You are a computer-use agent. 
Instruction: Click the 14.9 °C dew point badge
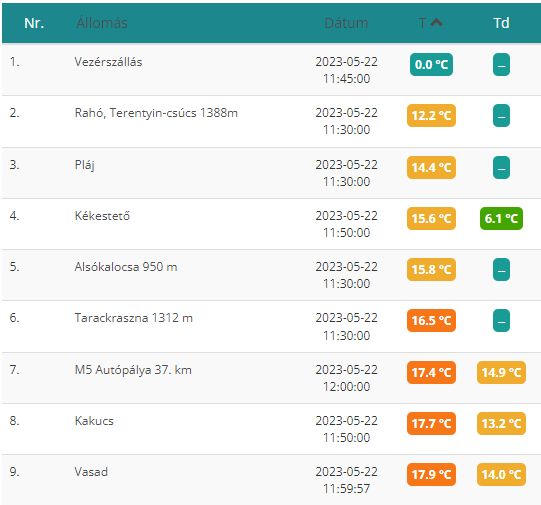[501, 373]
